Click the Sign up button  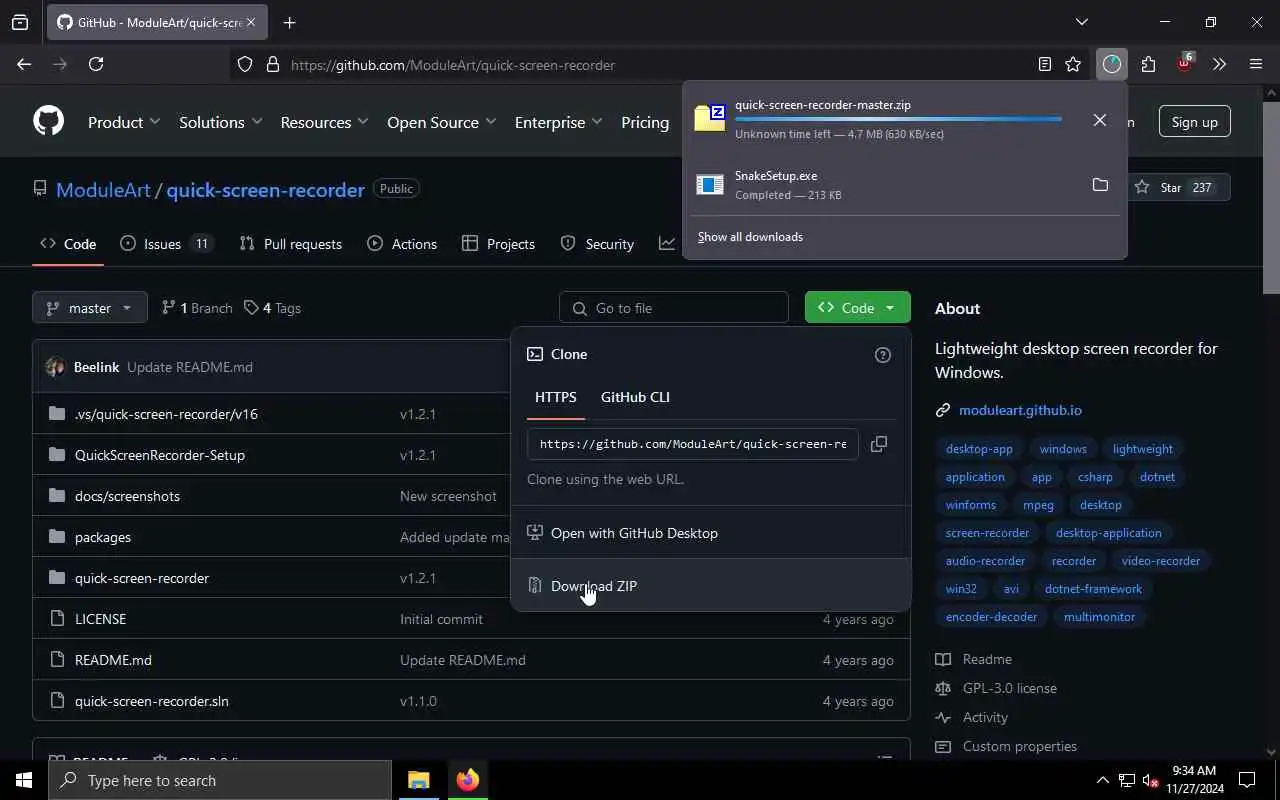tap(1194, 122)
